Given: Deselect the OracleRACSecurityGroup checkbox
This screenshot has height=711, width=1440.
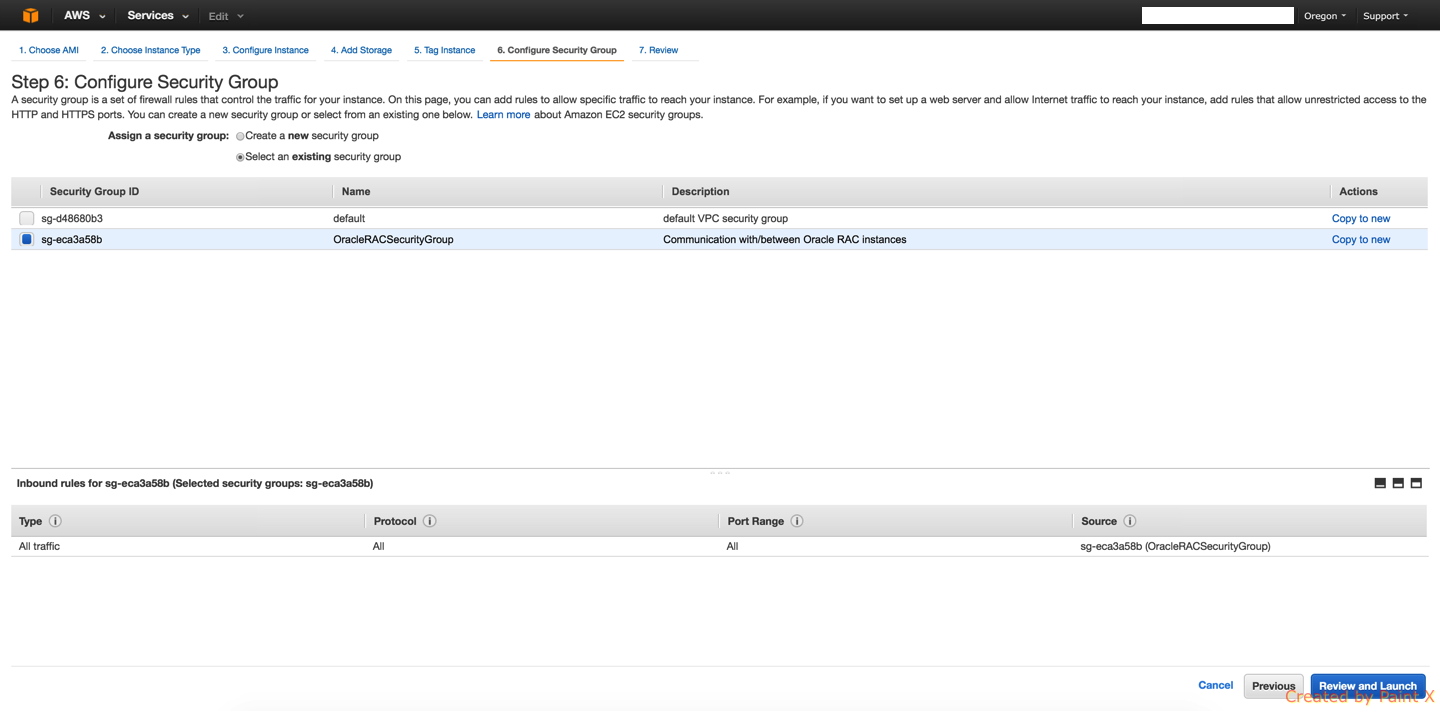Looking at the screenshot, I should 26,239.
